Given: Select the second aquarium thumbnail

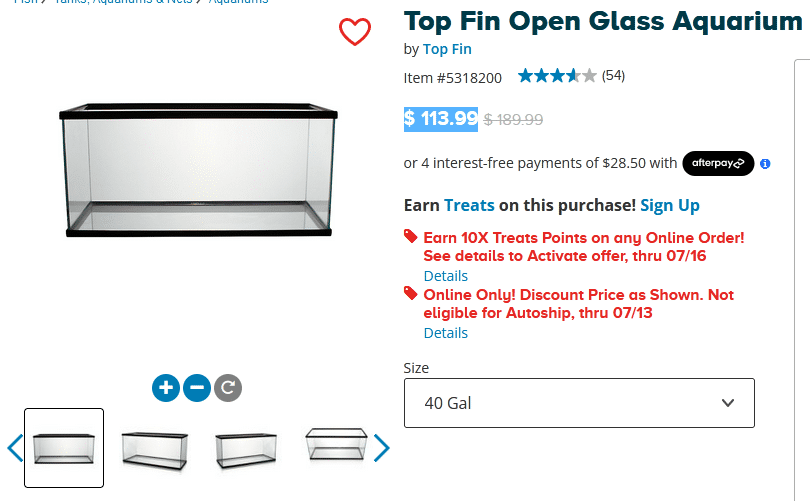Looking at the screenshot, I should (154, 447).
